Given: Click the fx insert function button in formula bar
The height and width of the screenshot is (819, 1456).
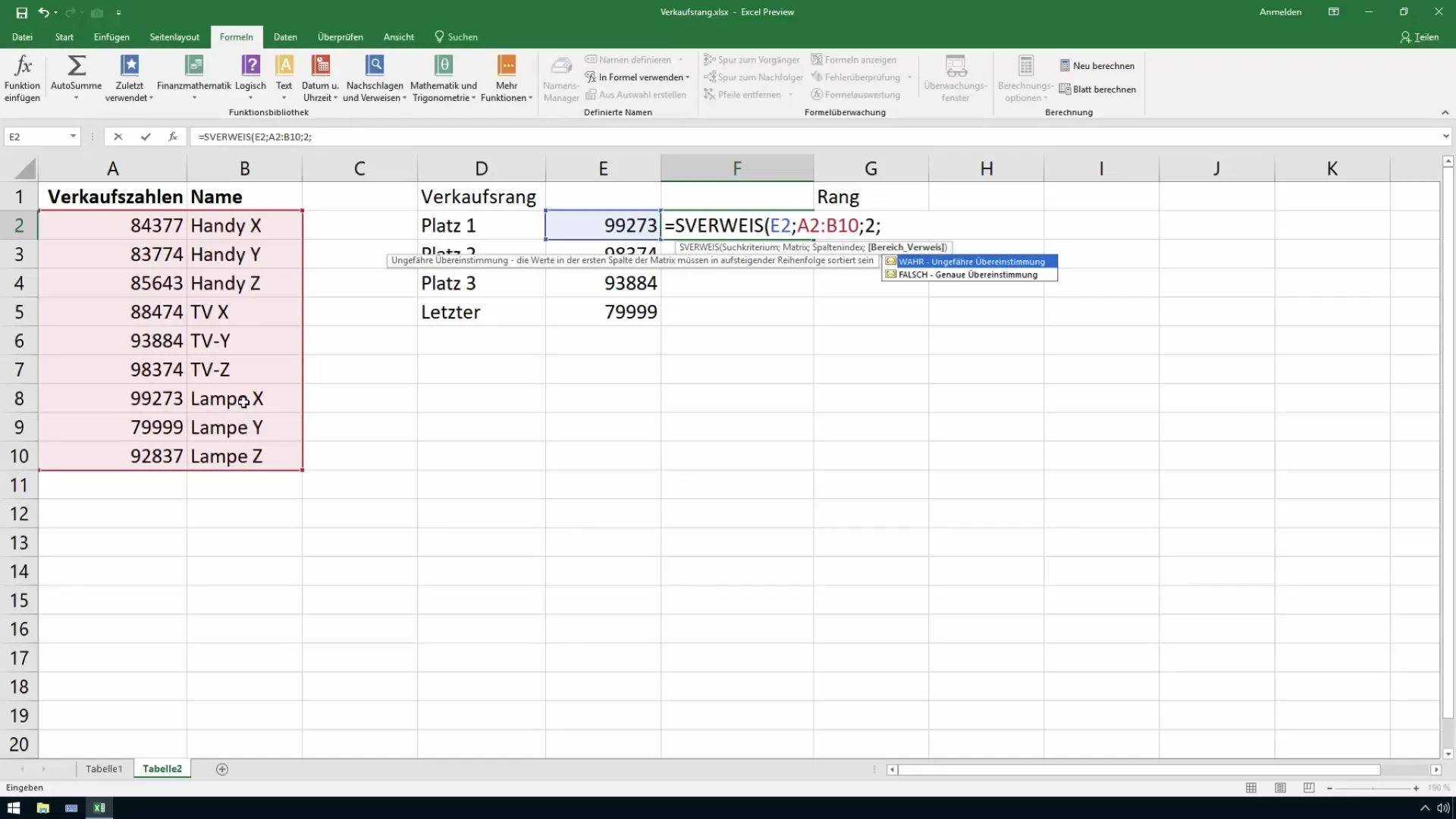Looking at the screenshot, I should pos(173,136).
